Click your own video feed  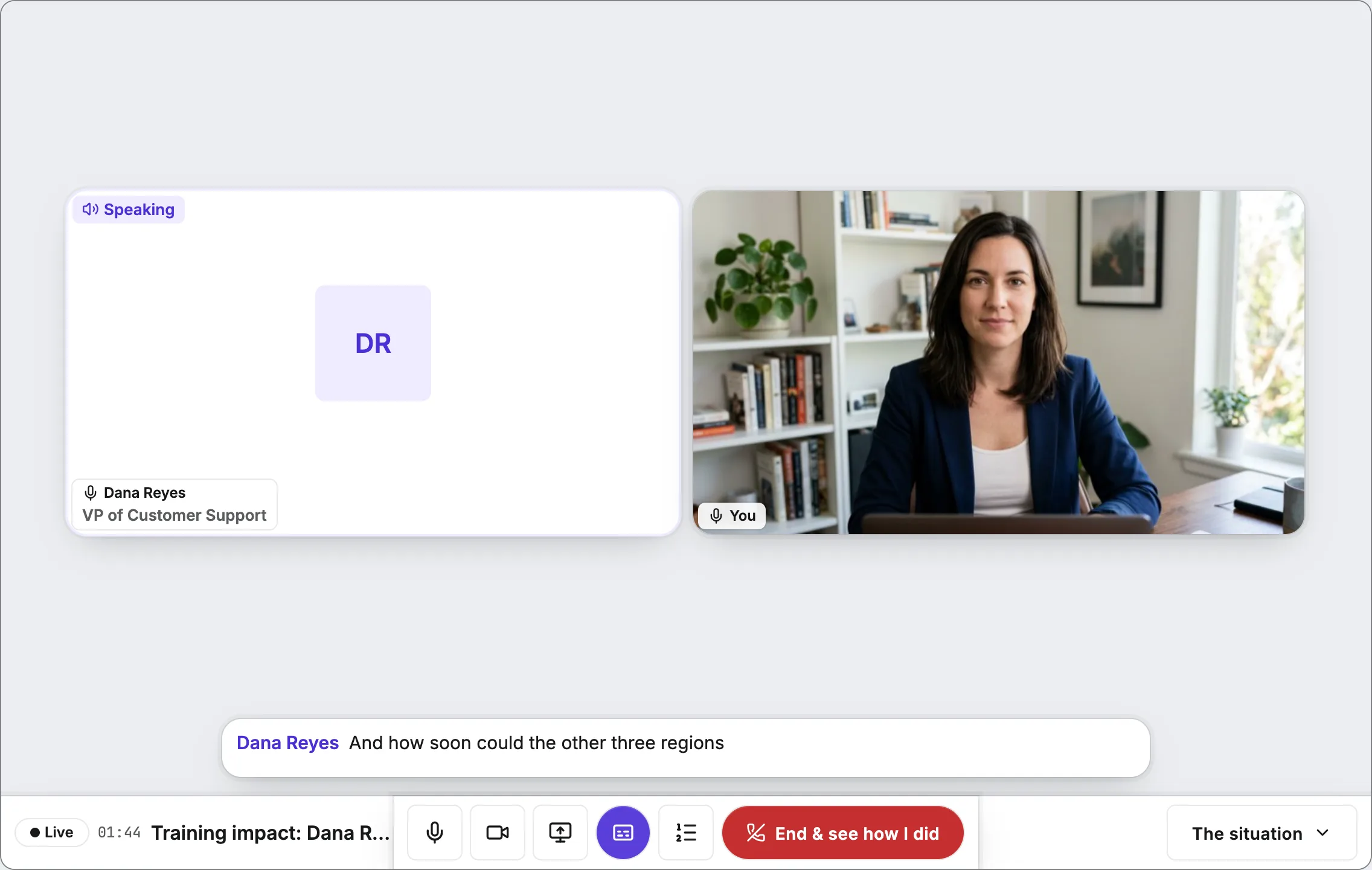coord(999,362)
